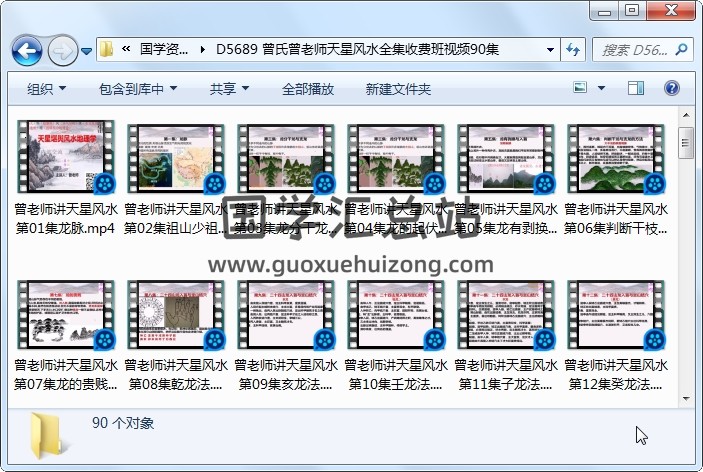Image resolution: width=703 pixels, height=472 pixels.
Task: Click the 全部播放 button
Action: point(308,89)
